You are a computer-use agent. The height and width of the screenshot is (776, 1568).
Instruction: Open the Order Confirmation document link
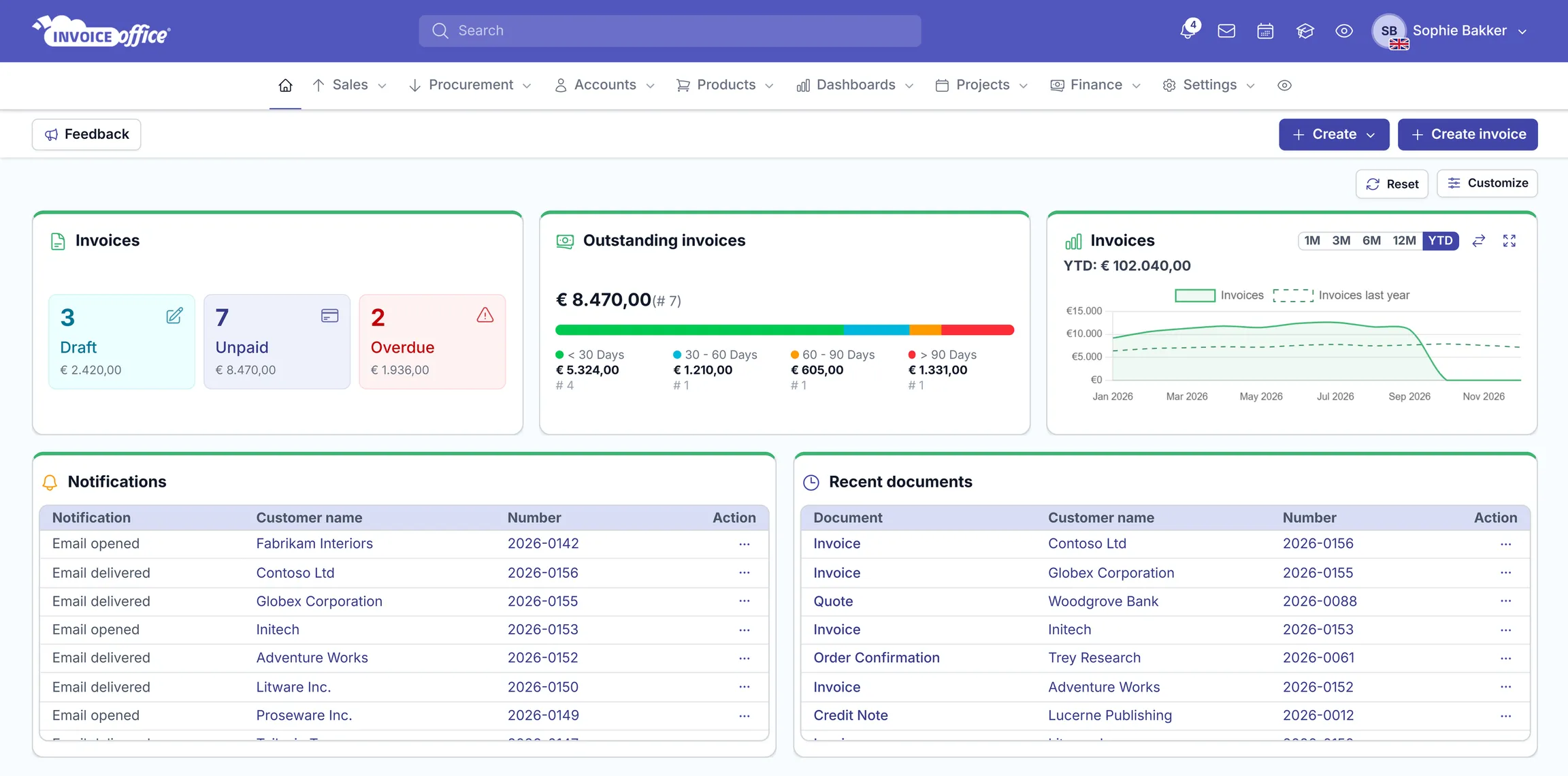(x=876, y=658)
